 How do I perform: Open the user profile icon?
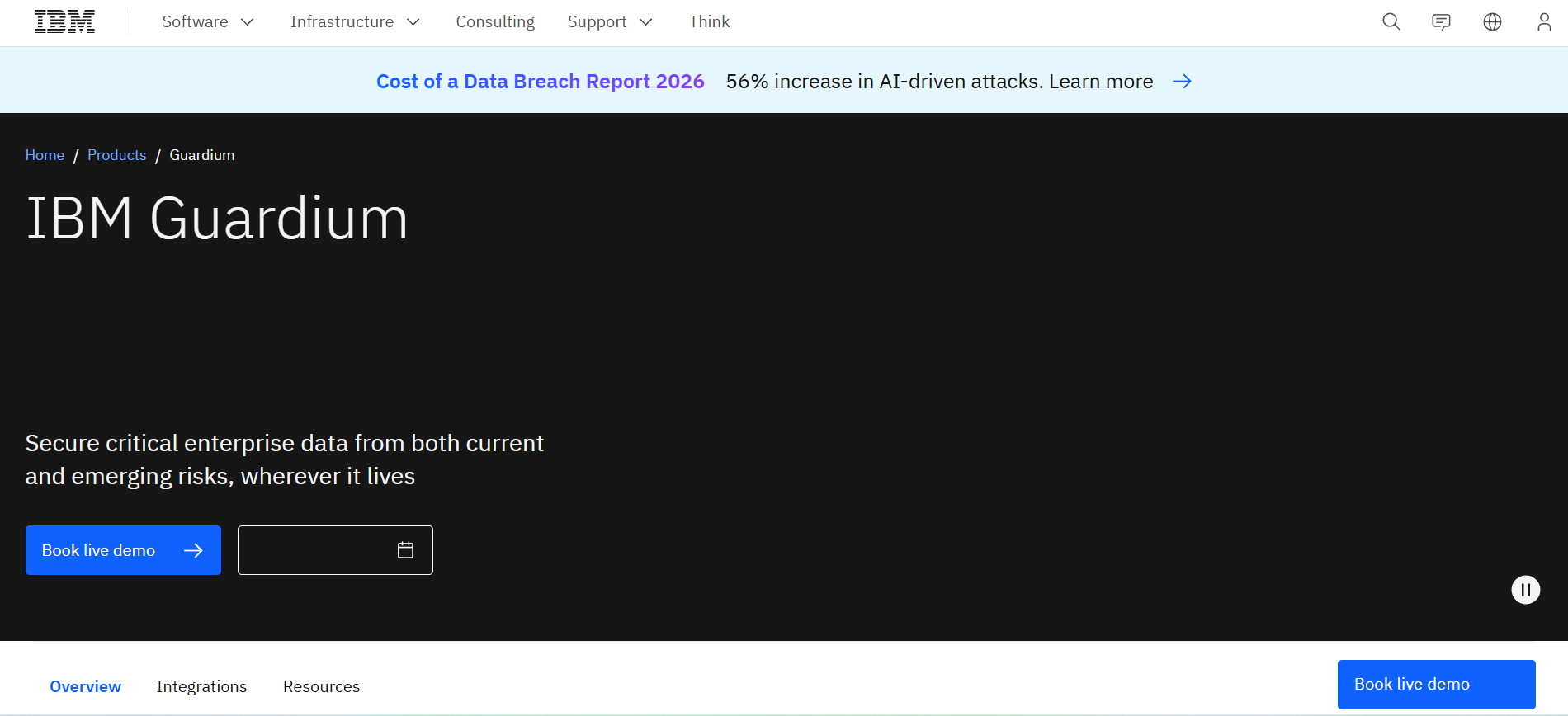(x=1543, y=22)
